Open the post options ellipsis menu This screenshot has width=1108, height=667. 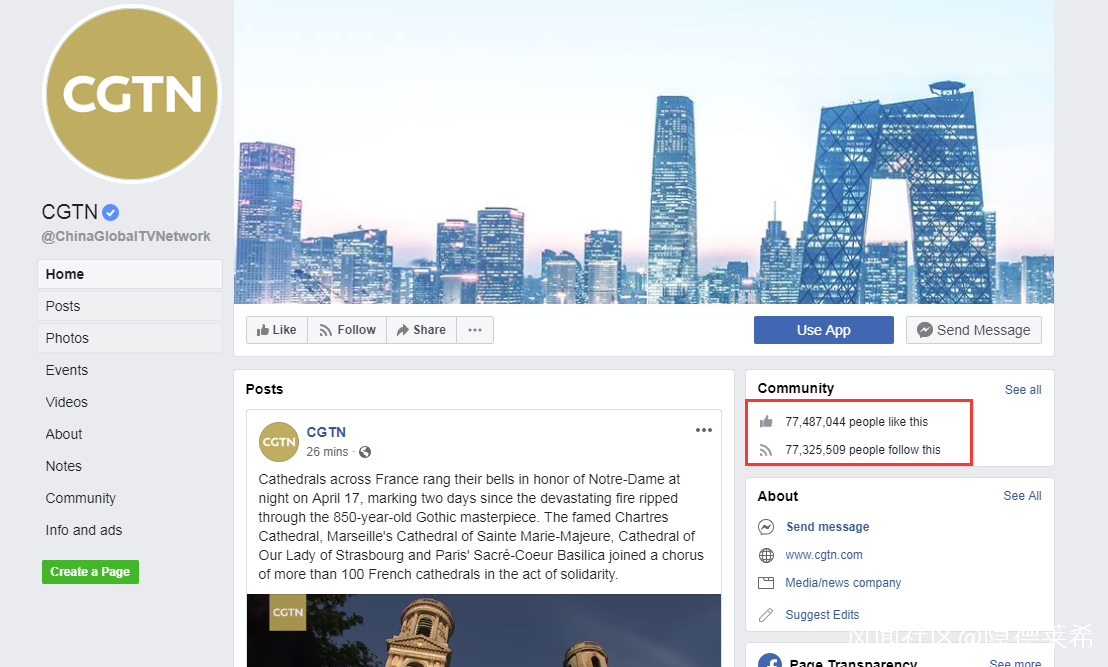704,430
